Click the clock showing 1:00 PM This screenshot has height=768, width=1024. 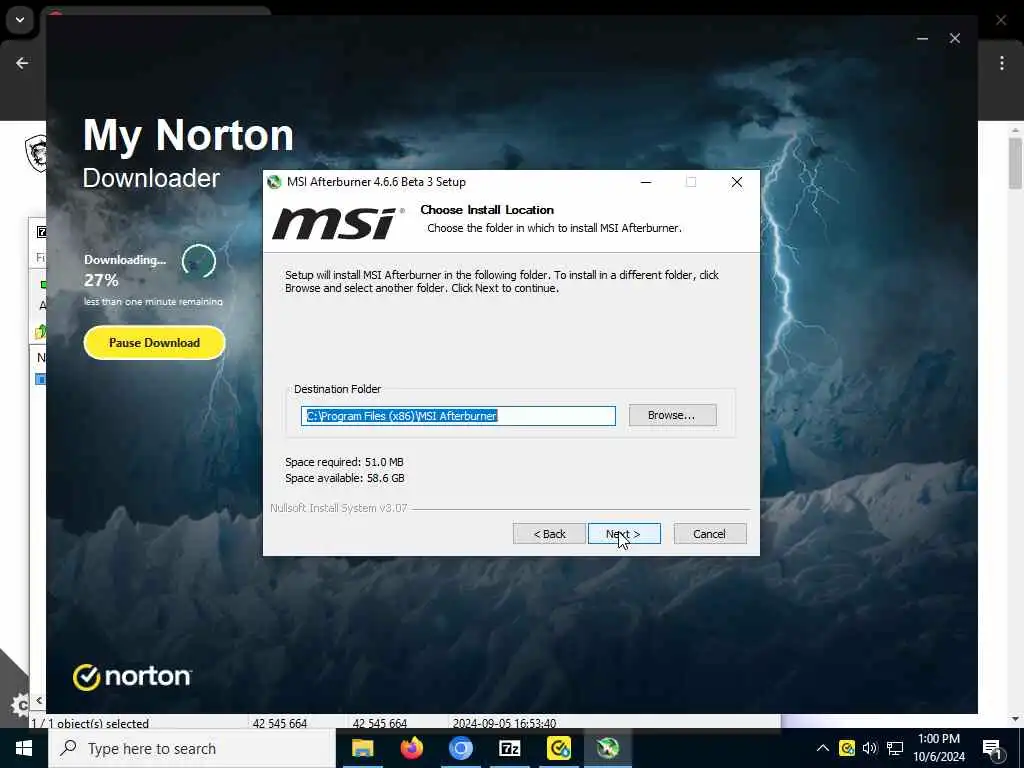coord(938,739)
